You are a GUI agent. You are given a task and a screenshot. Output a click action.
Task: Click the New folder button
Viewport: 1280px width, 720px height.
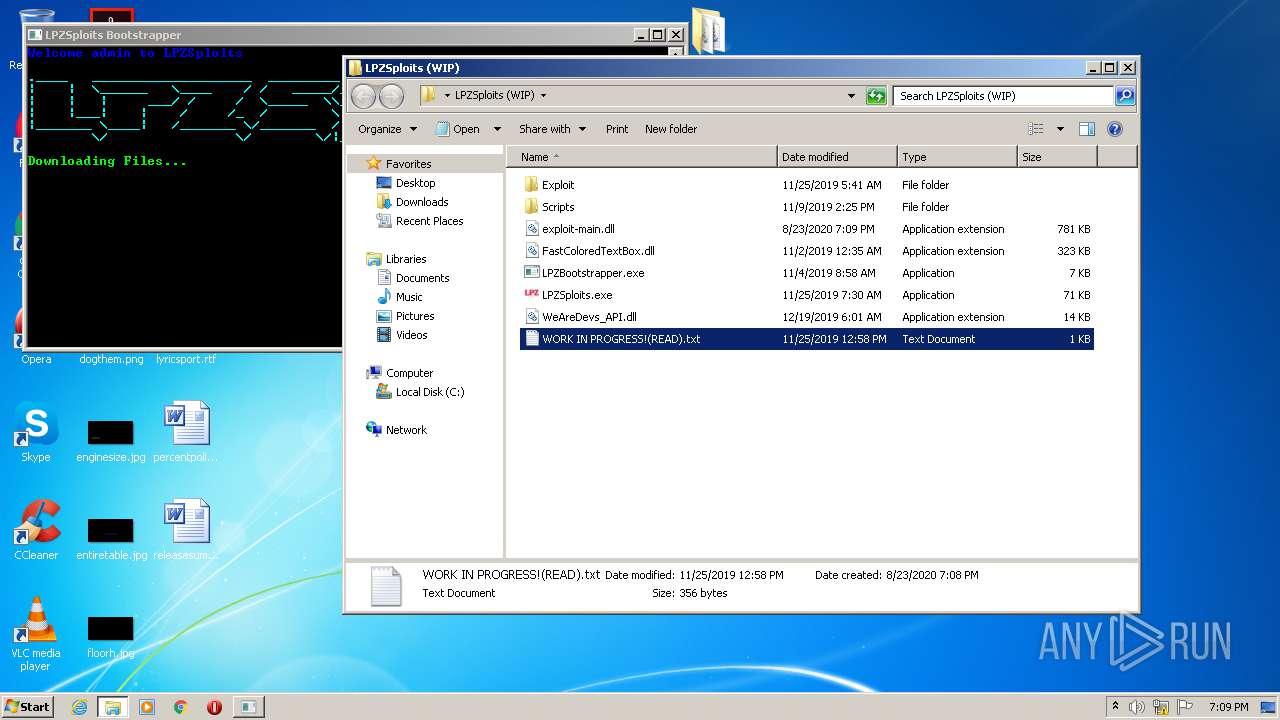tap(671, 129)
